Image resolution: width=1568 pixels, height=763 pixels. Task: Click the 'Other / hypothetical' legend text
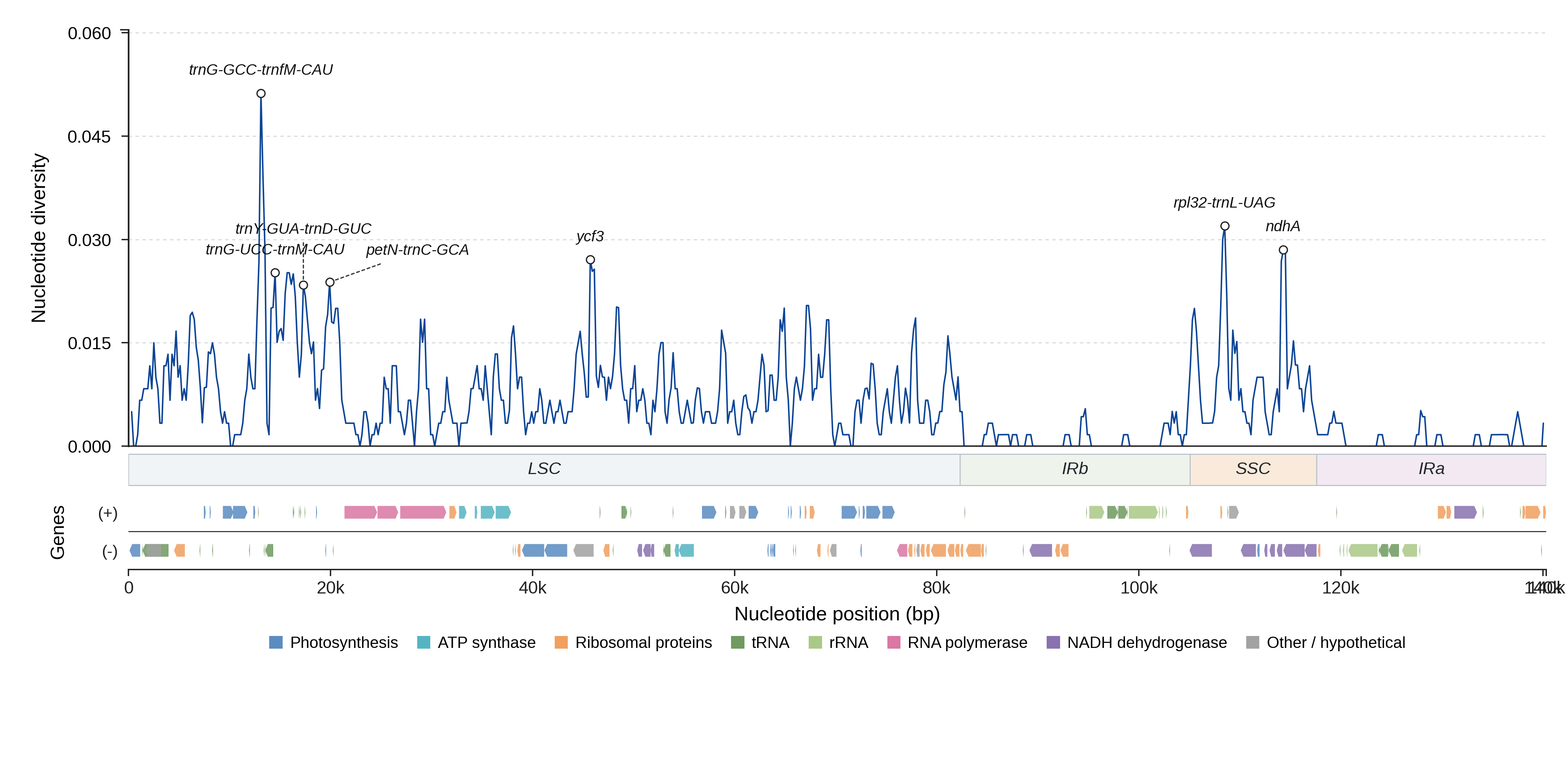(x=1336, y=642)
